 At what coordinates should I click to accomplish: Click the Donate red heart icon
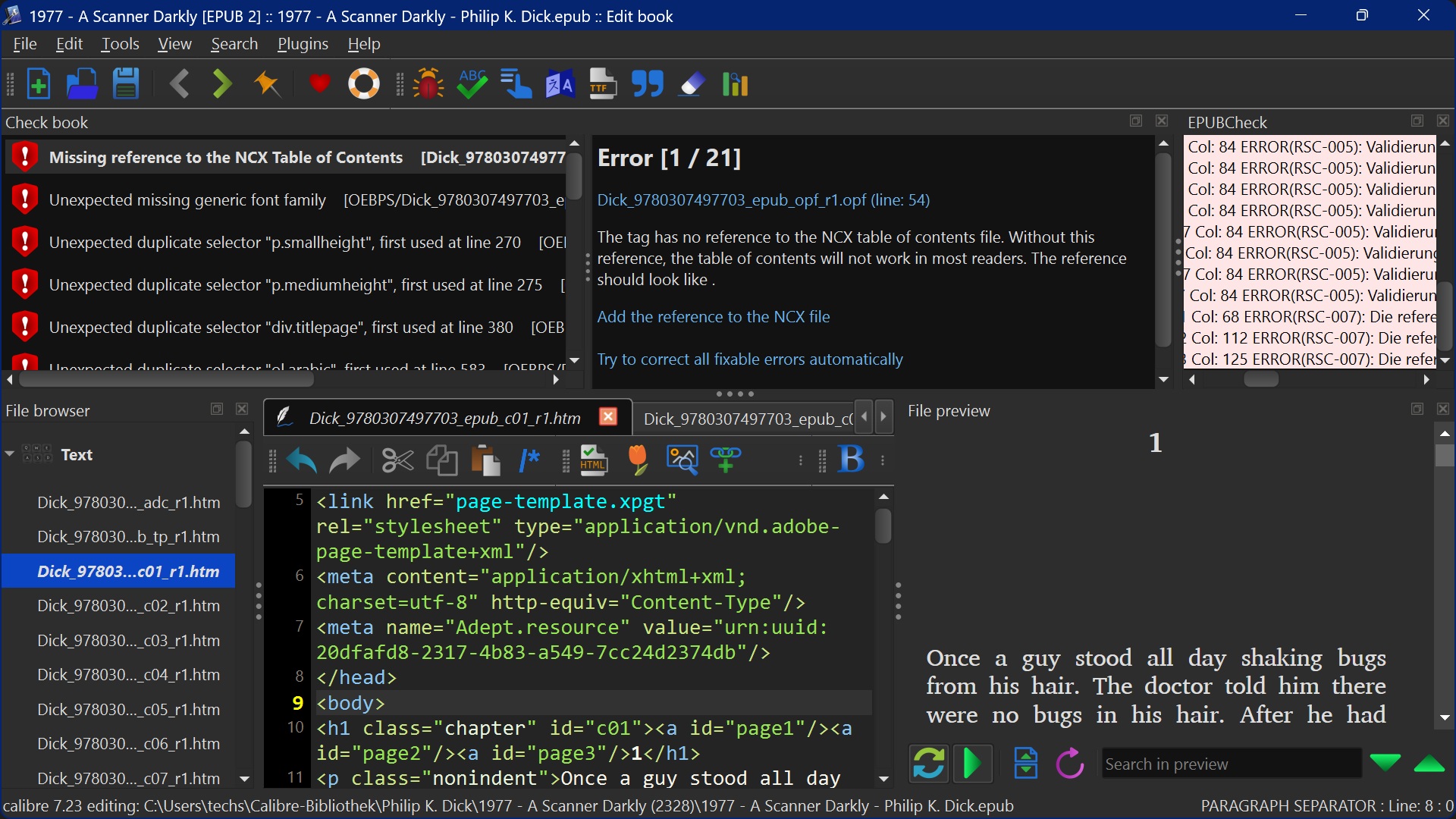(x=319, y=84)
